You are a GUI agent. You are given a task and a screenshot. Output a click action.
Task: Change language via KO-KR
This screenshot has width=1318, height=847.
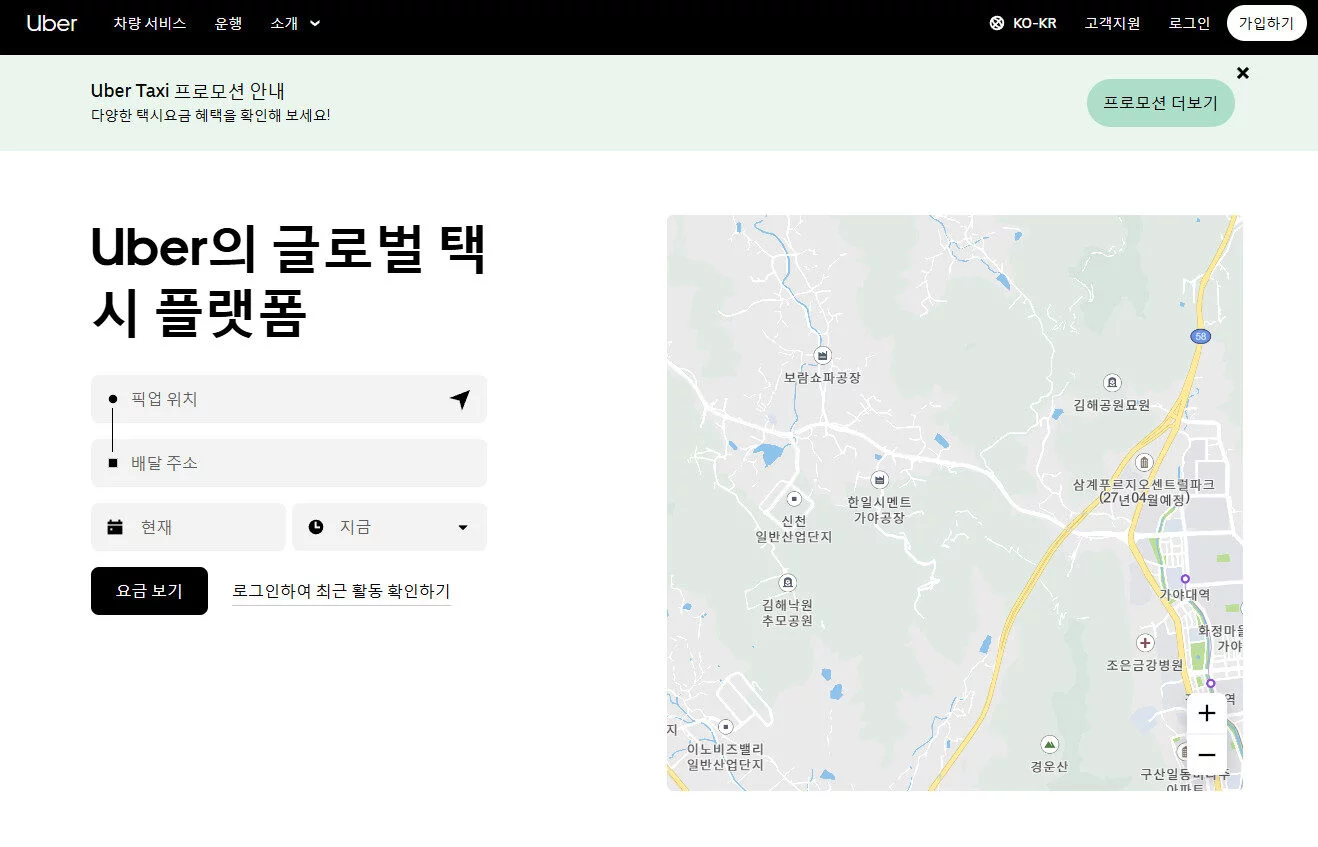point(1034,23)
